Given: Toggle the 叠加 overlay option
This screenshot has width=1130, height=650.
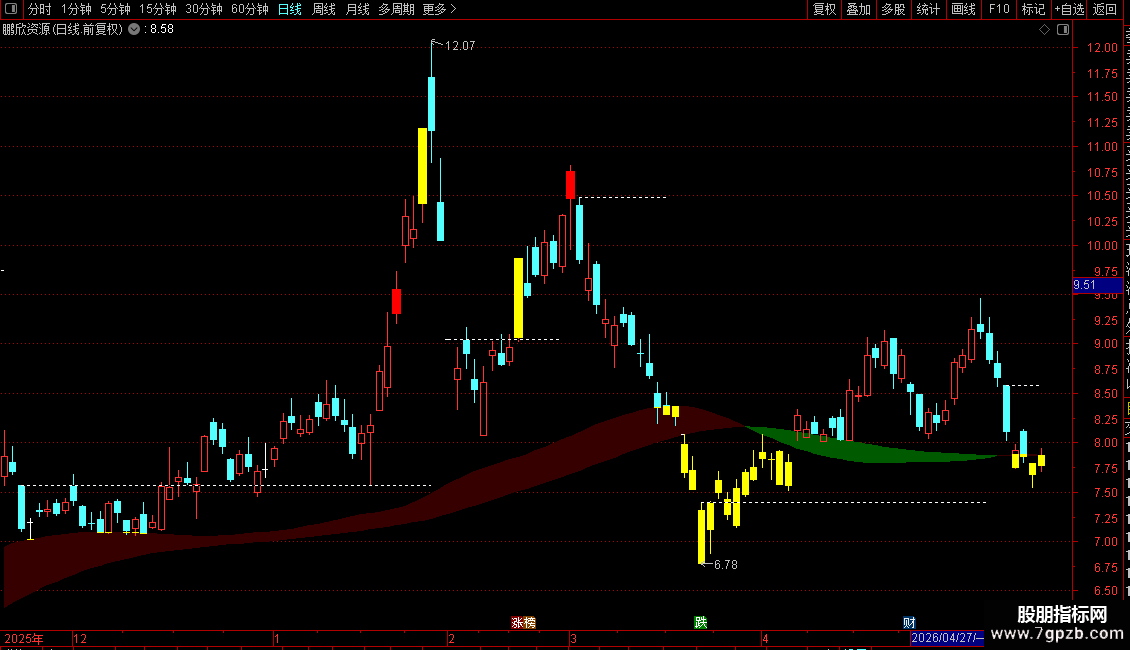Looking at the screenshot, I should [858, 9].
